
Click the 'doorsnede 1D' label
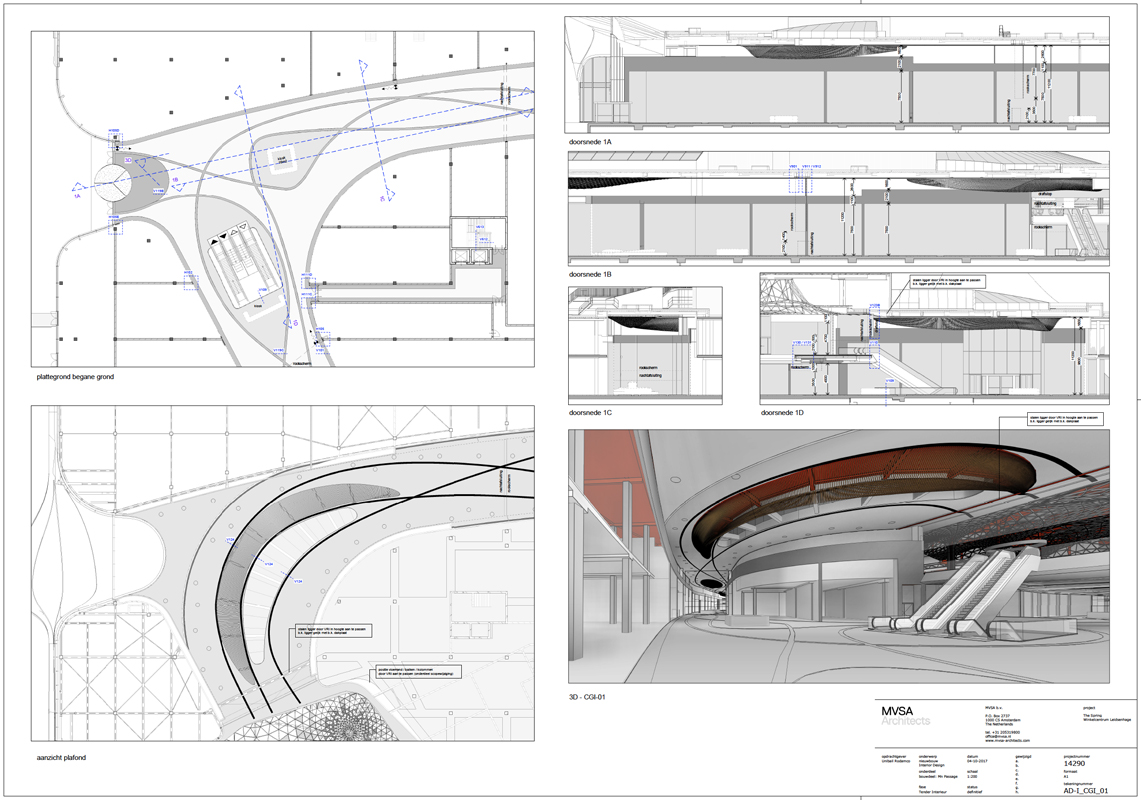pos(782,412)
